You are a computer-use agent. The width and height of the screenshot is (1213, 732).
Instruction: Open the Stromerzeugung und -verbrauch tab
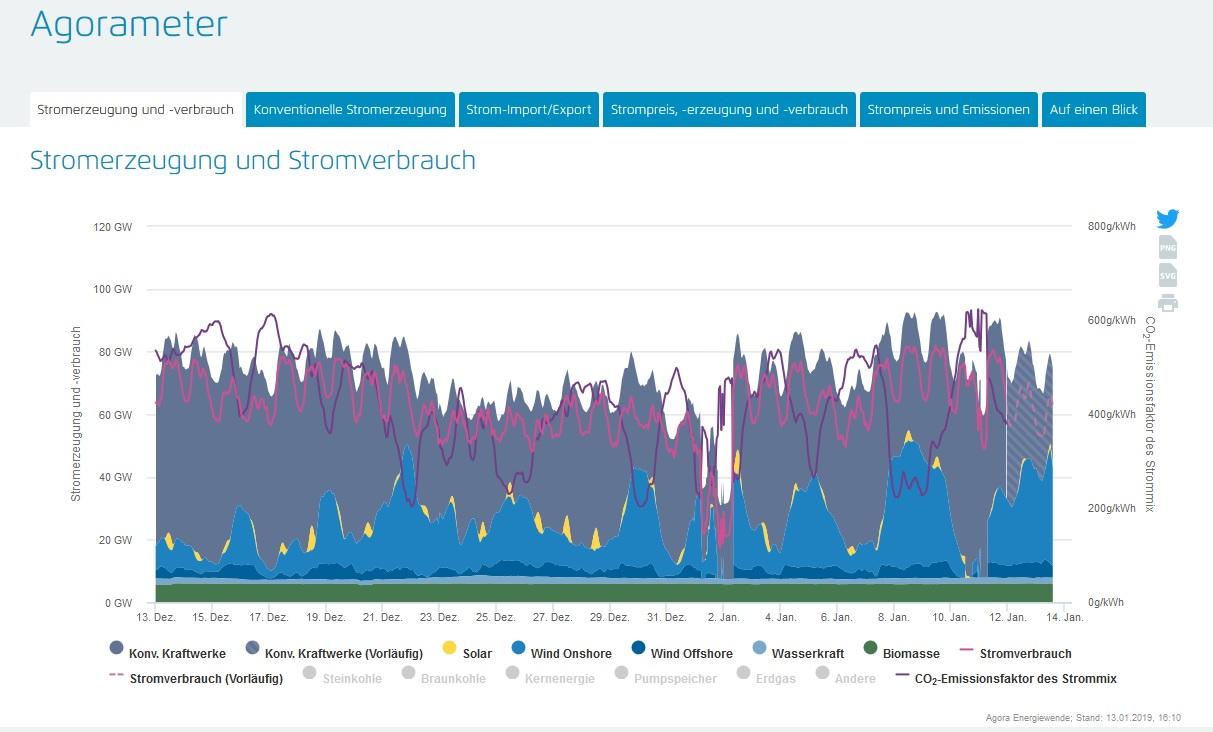point(136,110)
